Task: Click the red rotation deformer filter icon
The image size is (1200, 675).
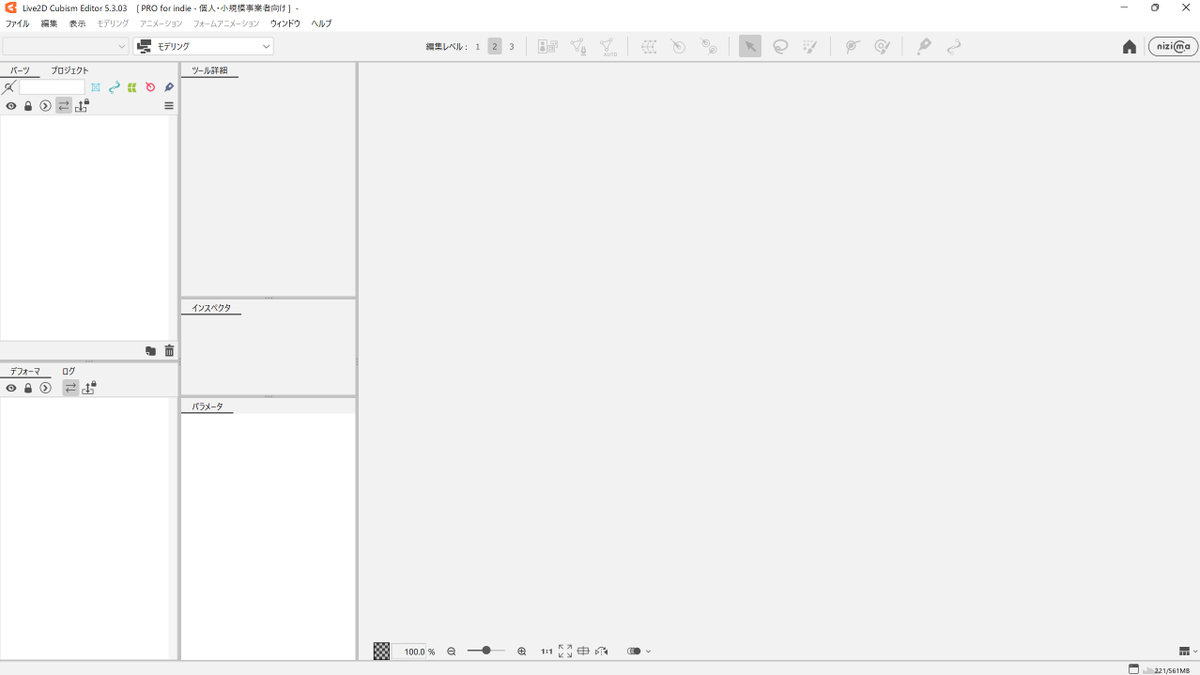Action: pyautogui.click(x=150, y=88)
